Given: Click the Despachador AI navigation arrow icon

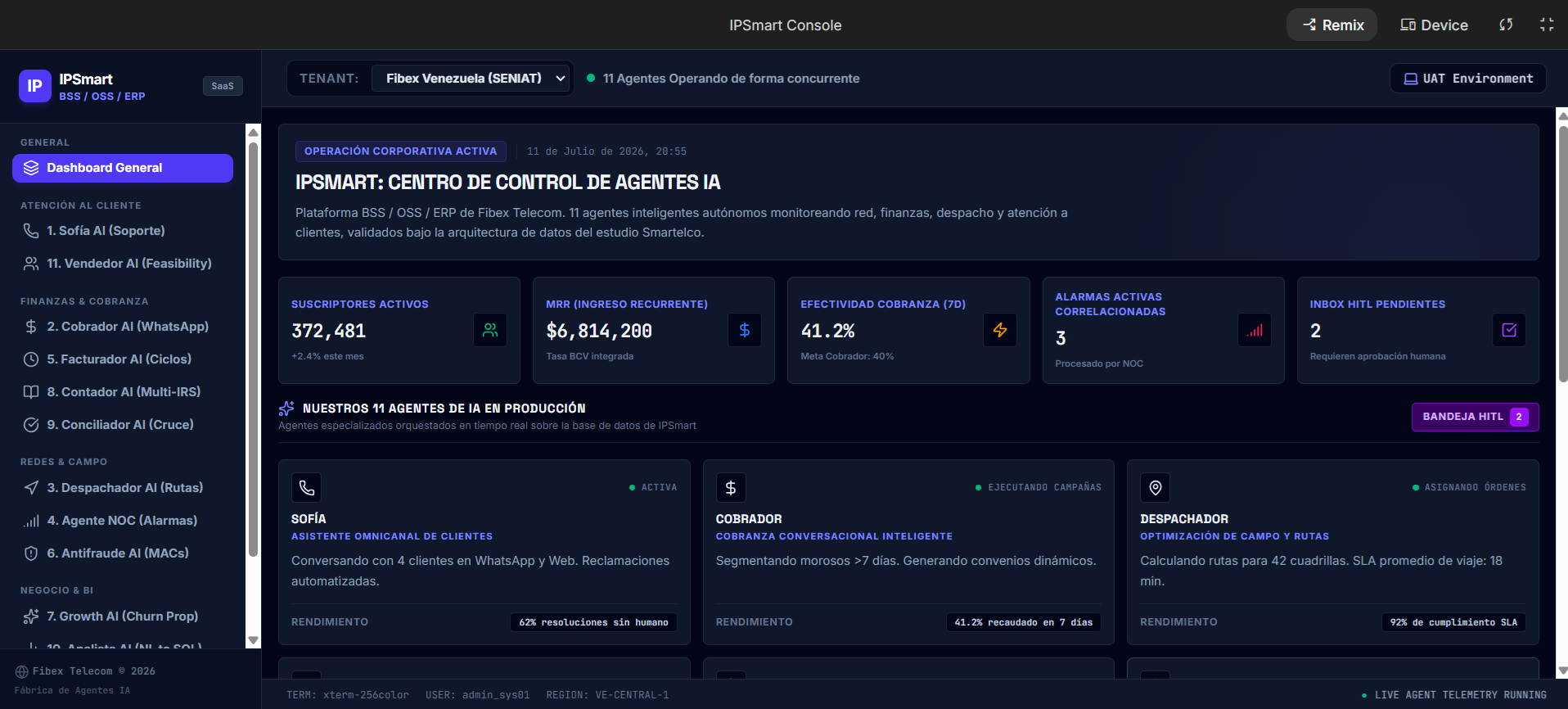Looking at the screenshot, I should click(31, 488).
